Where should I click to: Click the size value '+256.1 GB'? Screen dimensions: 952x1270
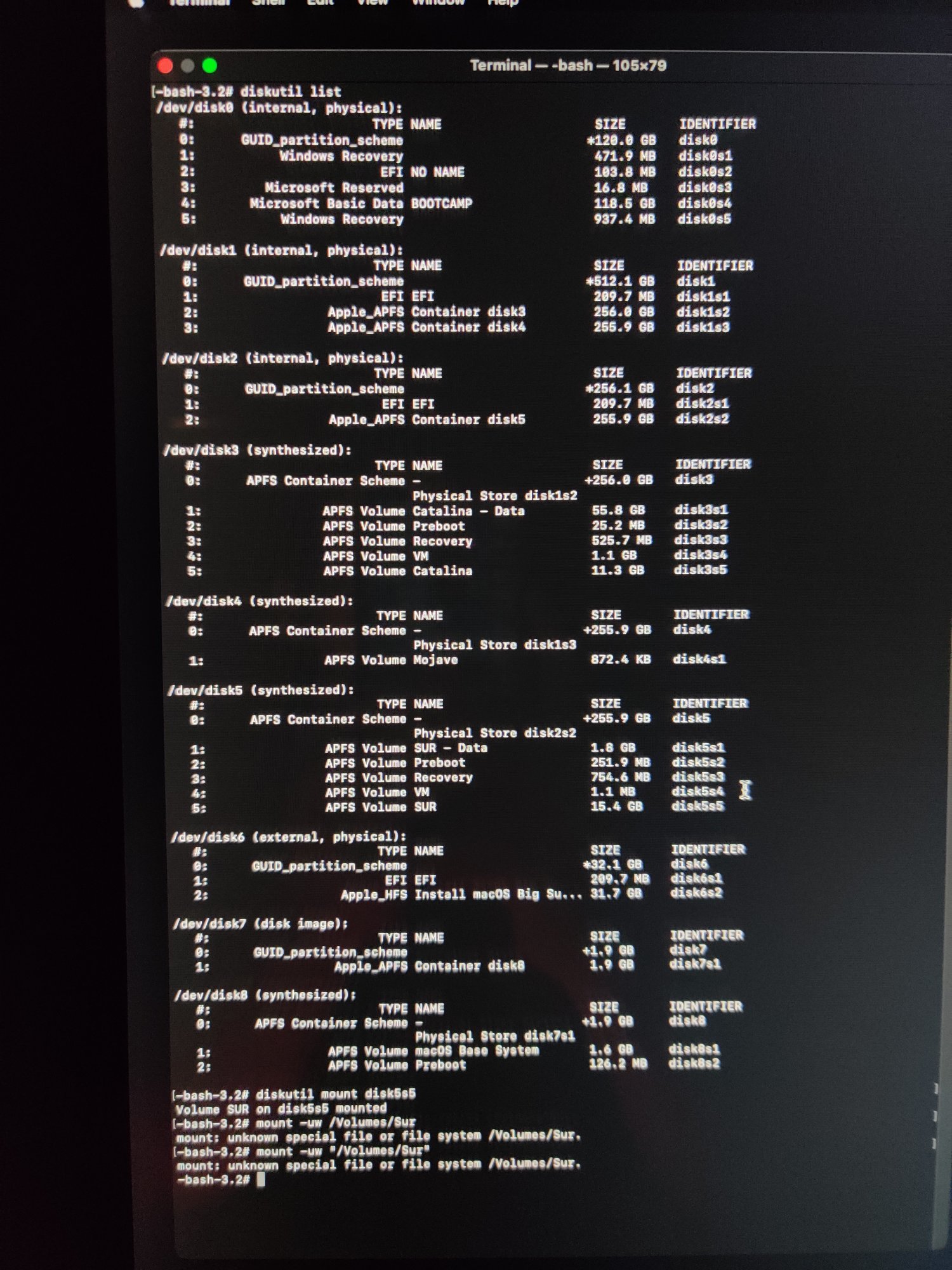(x=619, y=388)
